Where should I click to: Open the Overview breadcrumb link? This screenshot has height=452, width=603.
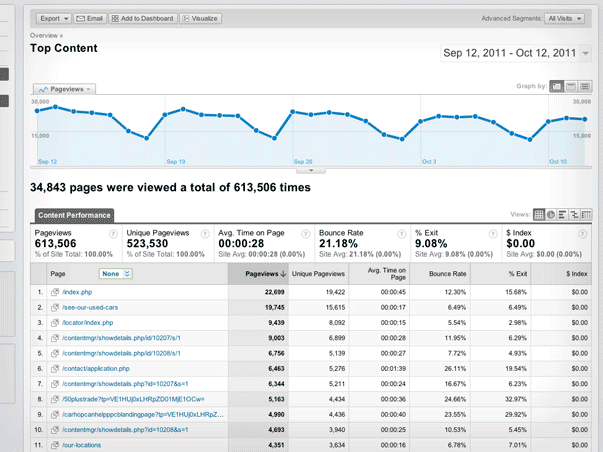click(44, 35)
